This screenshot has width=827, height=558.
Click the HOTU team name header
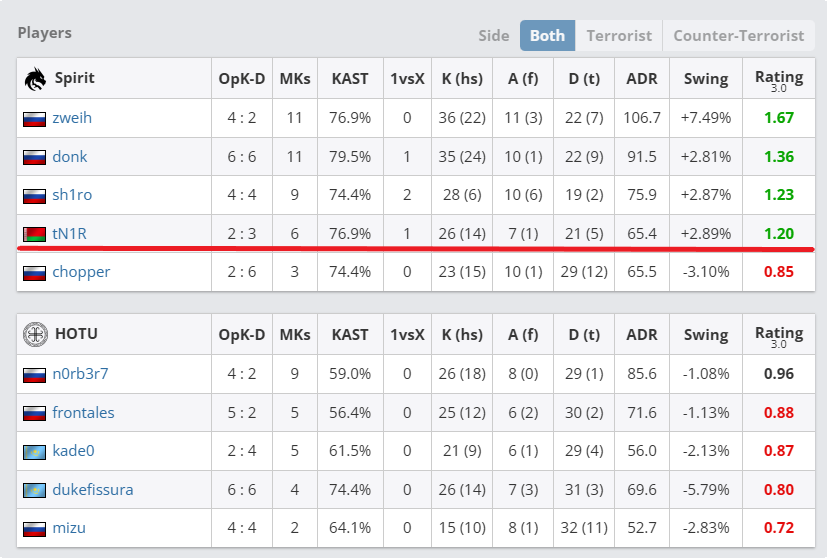click(76, 335)
